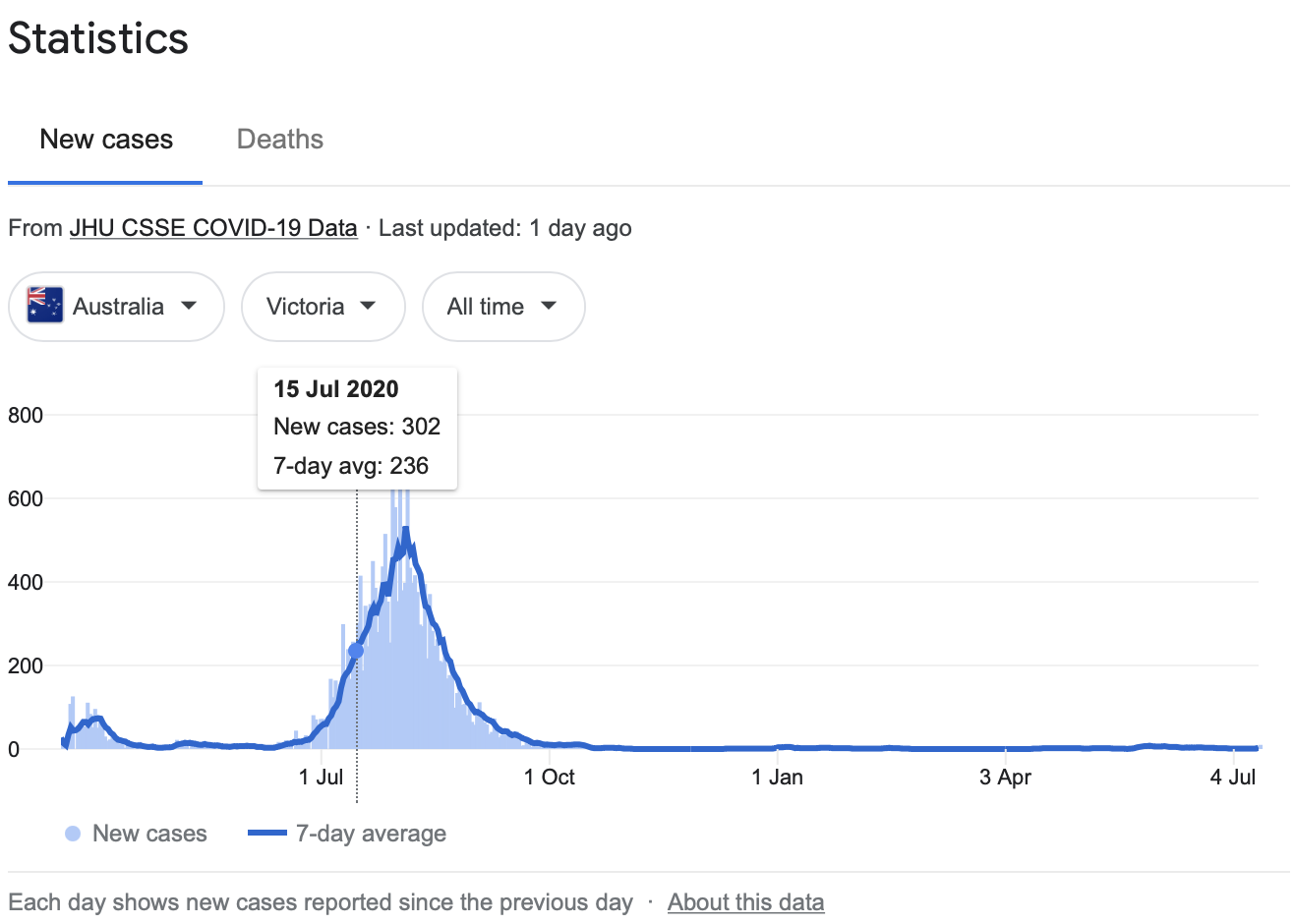The image size is (1294, 924).
Task: Click the 1 Jul x-axis label
Action: [x=322, y=778]
